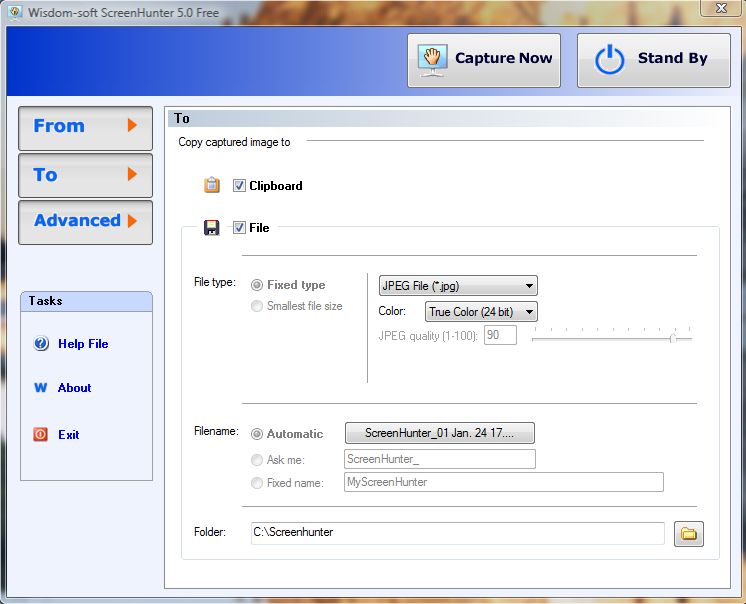Choose the Ask me filename option

click(x=256, y=459)
